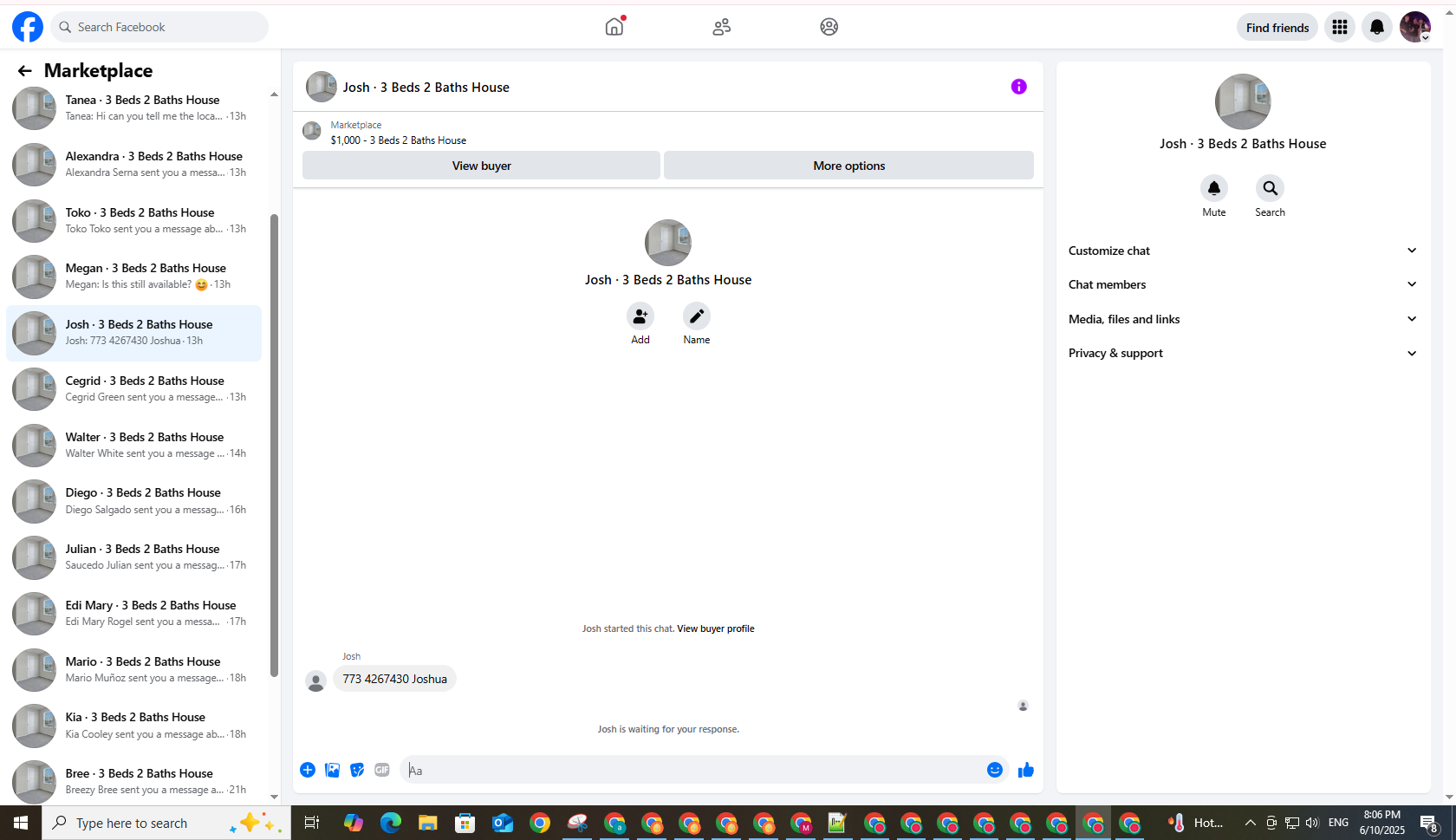Choose a GIF in the composer
Screen dimensions: 1456x840
point(382,770)
